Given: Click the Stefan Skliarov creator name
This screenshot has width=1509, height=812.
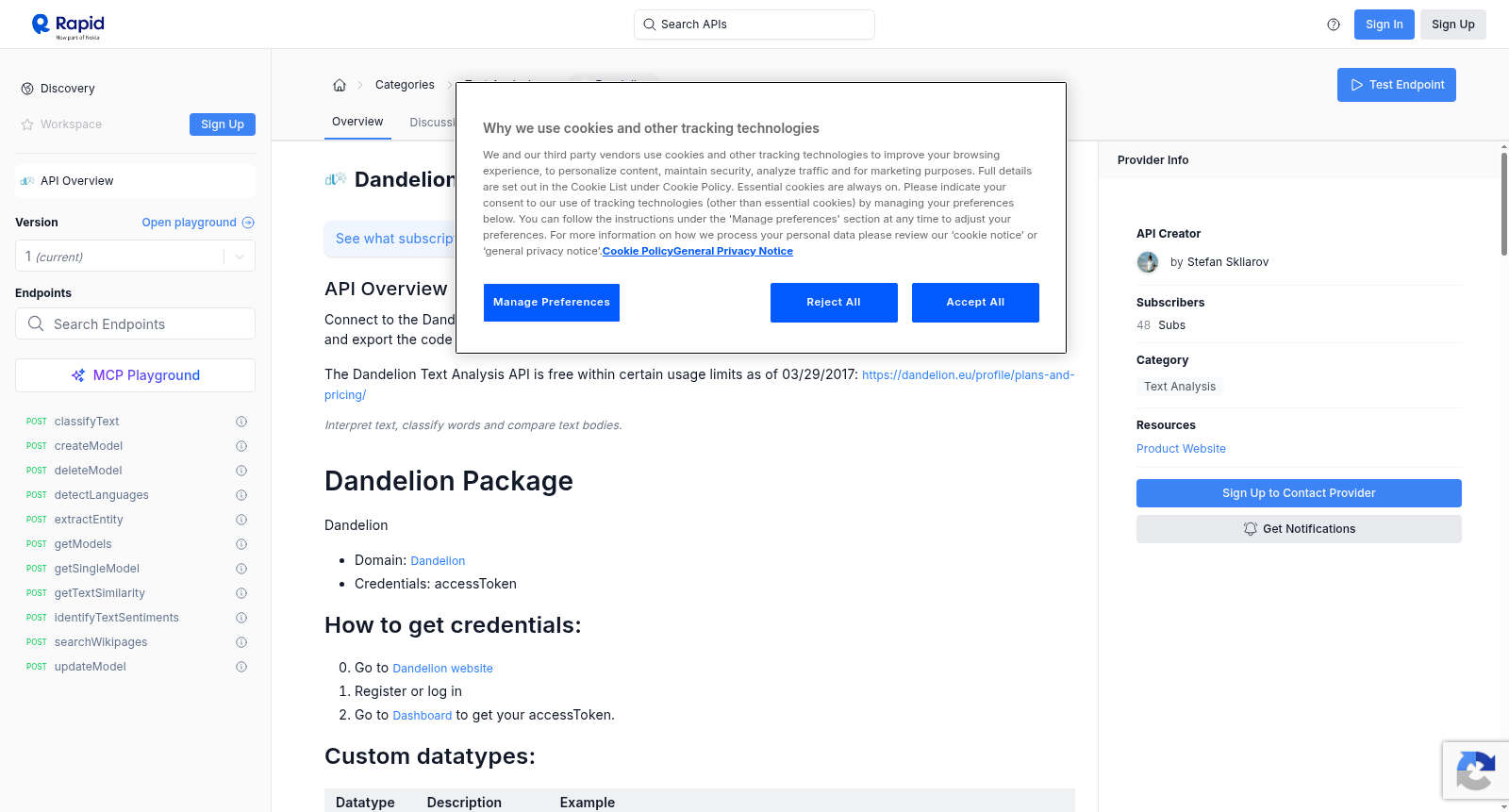Looking at the screenshot, I should pos(1228,262).
